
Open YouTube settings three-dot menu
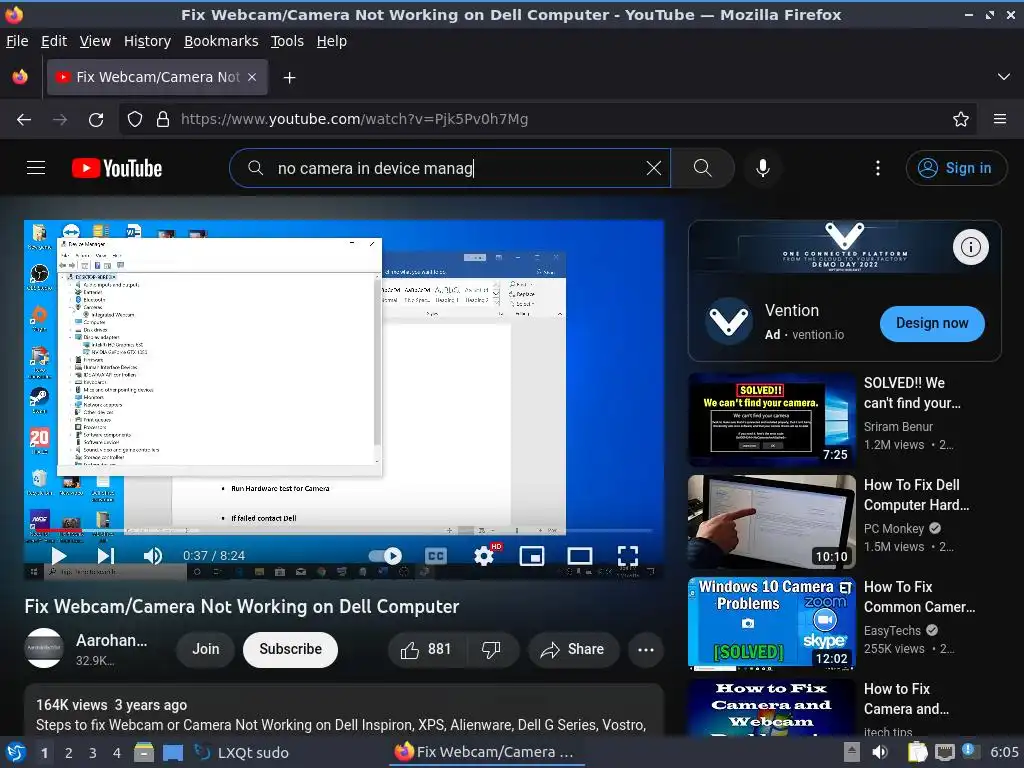pos(878,168)
